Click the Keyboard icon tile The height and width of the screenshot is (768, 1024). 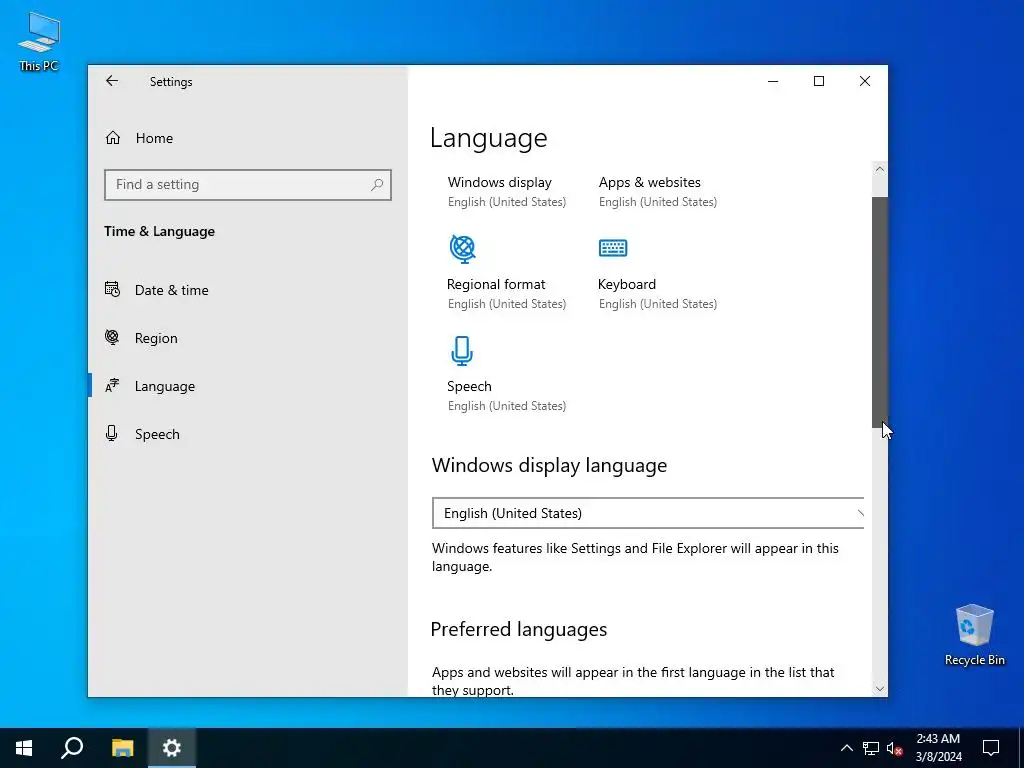613,248
